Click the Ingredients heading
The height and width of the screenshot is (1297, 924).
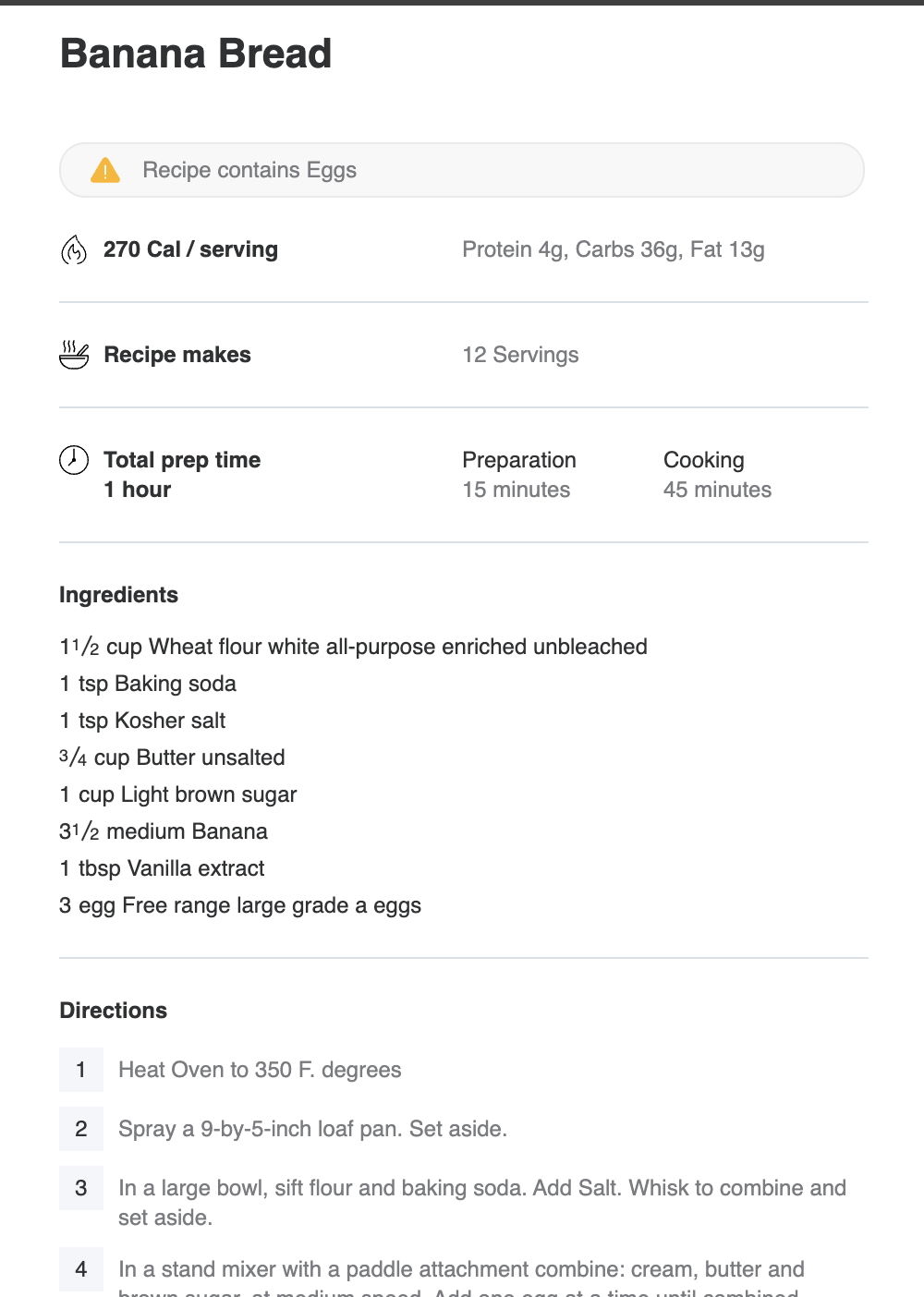[x=118, y=595]
